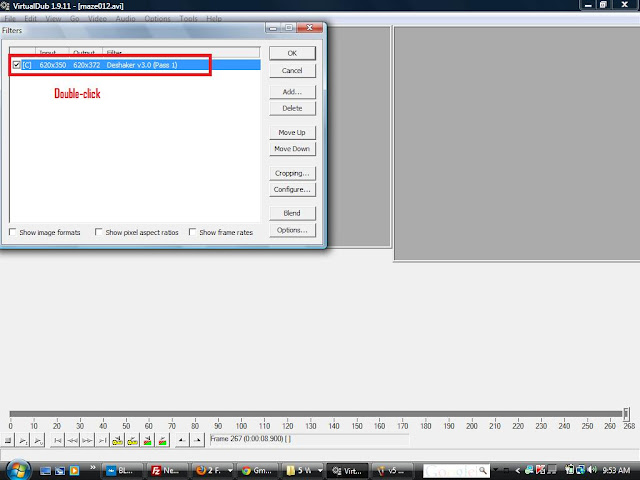Uncheck the Deshaker v3.0 filter checkbox
This screenshot has width=640, height=480.
click(16, 65)
